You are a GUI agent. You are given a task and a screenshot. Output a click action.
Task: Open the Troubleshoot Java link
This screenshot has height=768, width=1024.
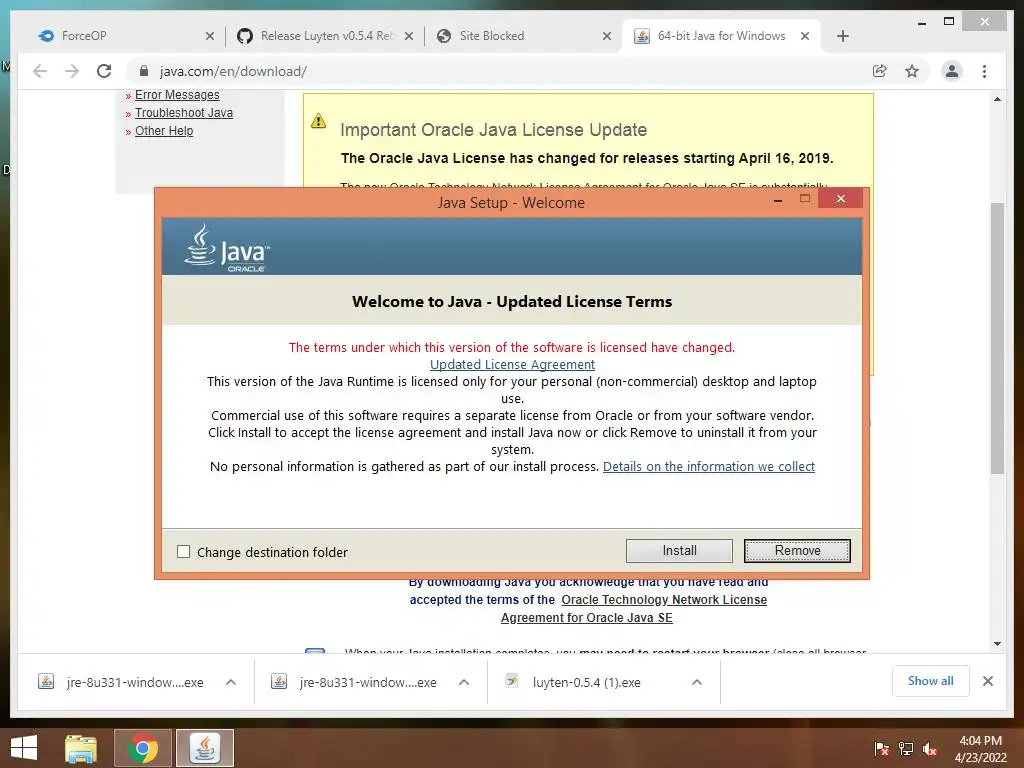[184, 112]
